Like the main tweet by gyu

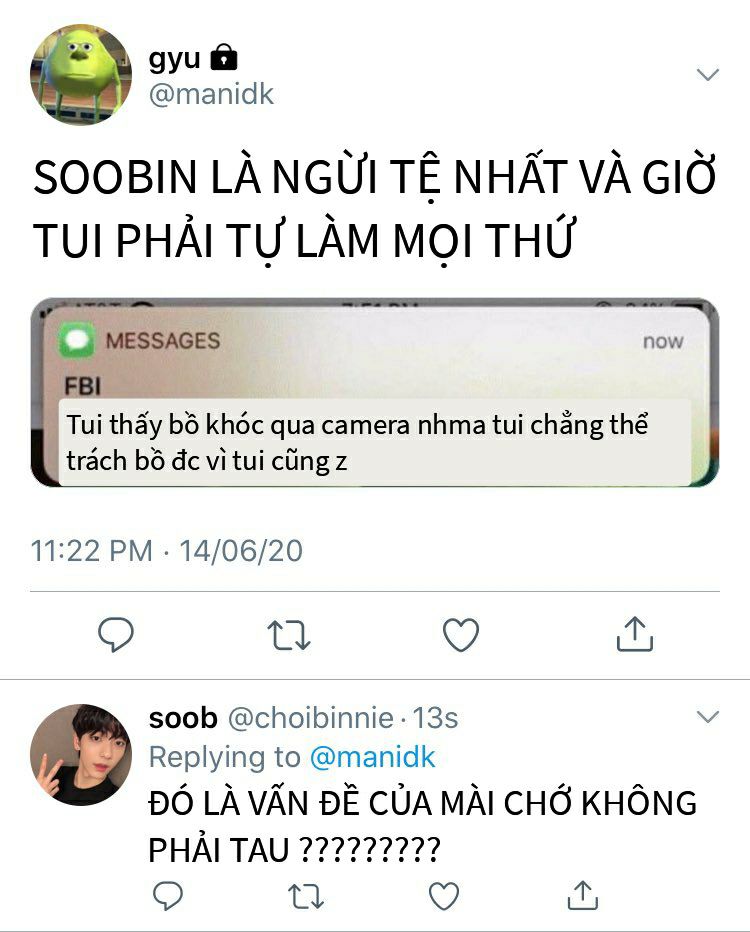pyautogui.click(x=461, y=634)
